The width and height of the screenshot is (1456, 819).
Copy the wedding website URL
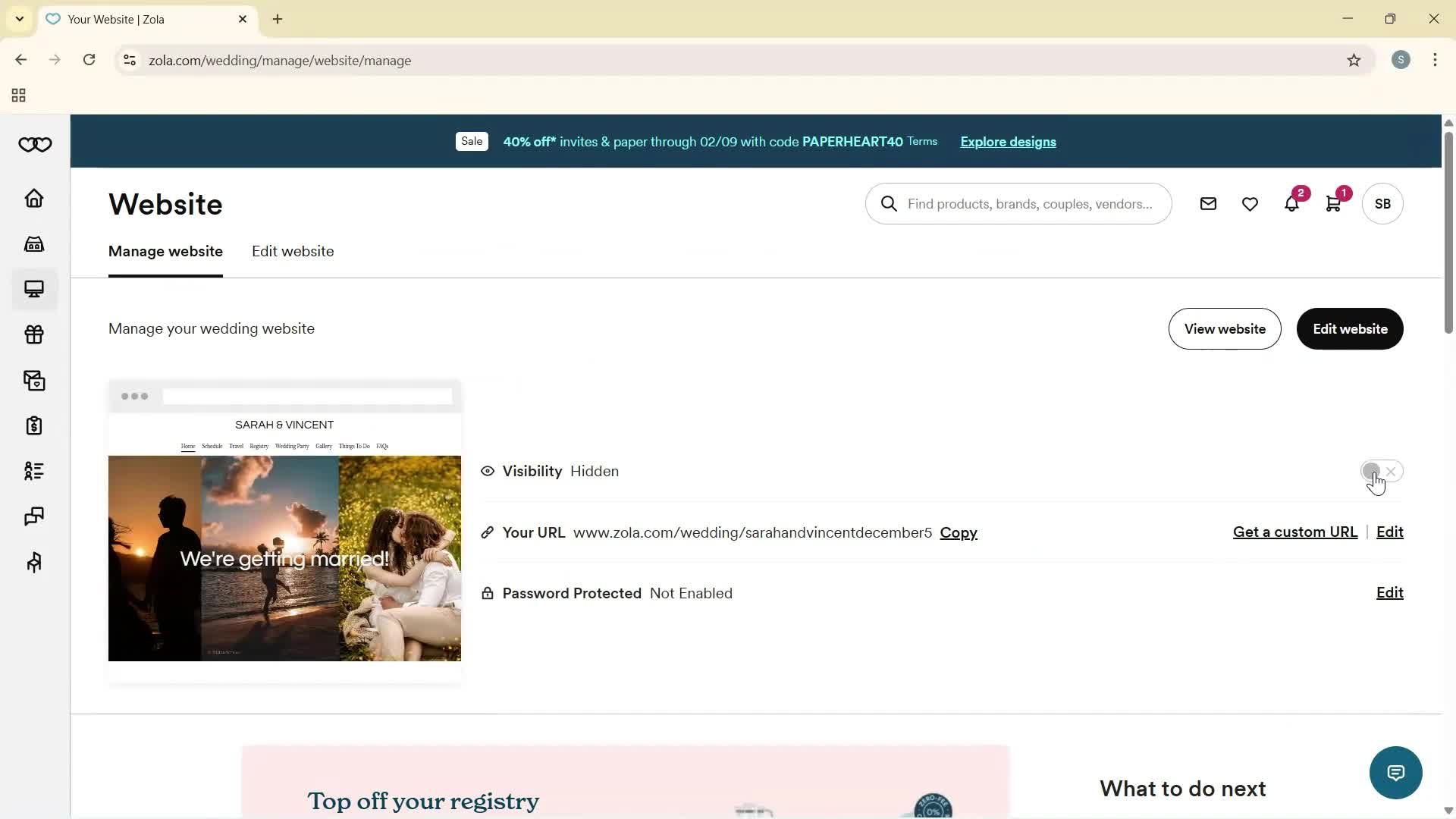point(958,532)
